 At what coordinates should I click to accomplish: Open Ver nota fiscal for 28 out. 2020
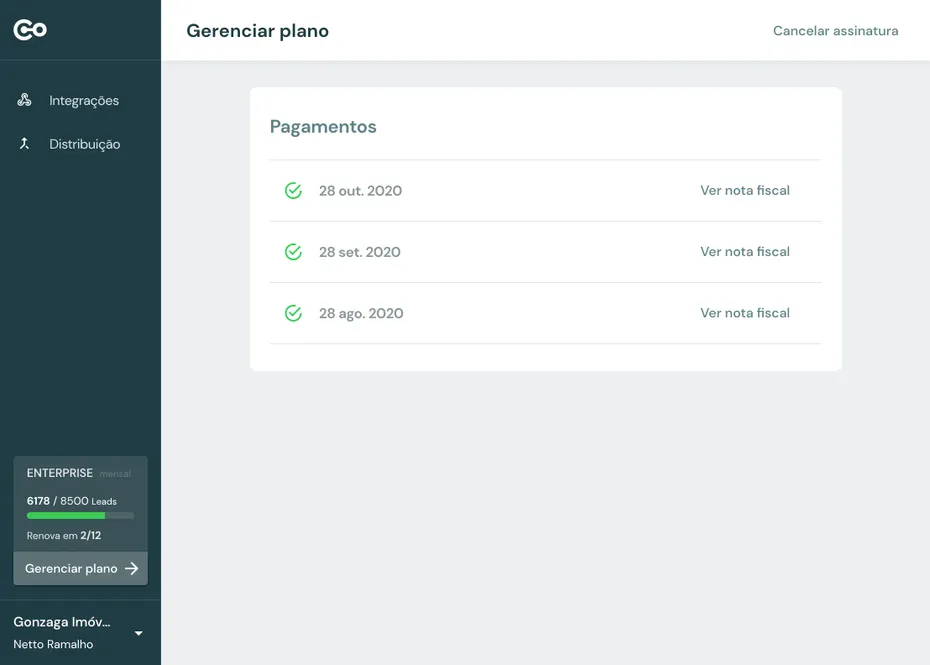coord(745,190)
